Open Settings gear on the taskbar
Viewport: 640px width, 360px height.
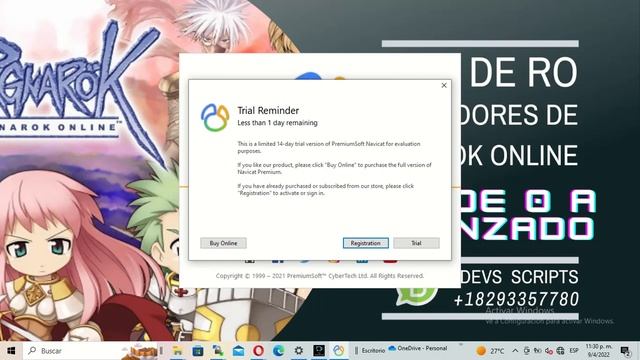(x=299, y=351)
